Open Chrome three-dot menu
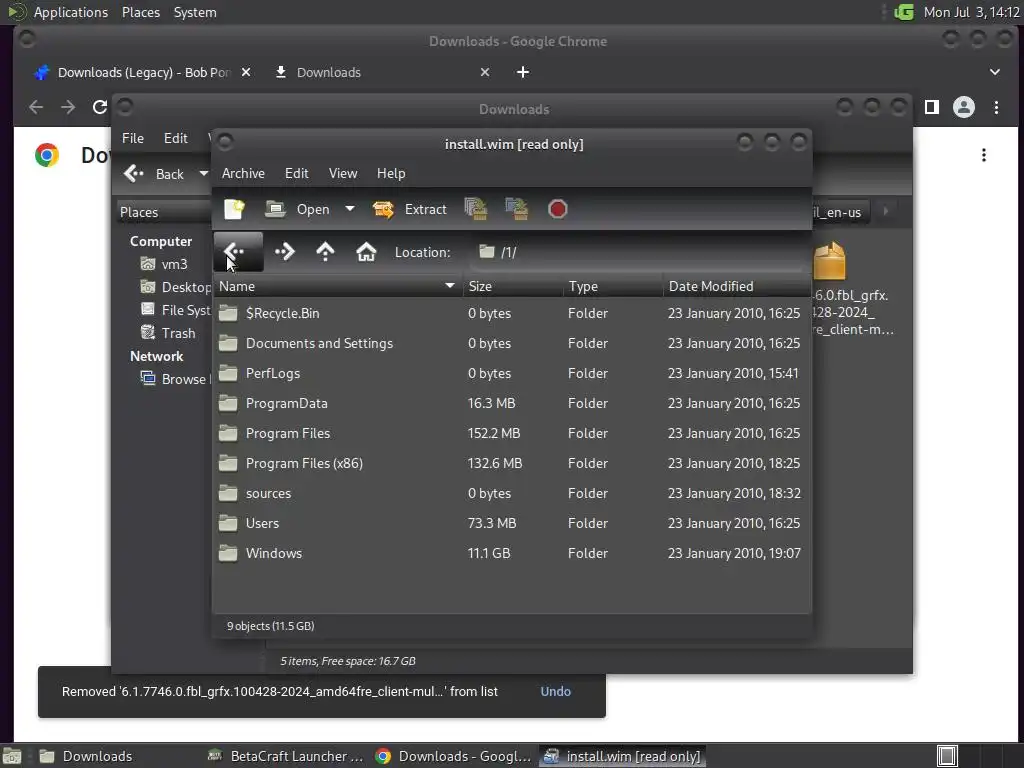This screenshot has width=1024, height=768. pyautogui.click(x=996, y=107)
